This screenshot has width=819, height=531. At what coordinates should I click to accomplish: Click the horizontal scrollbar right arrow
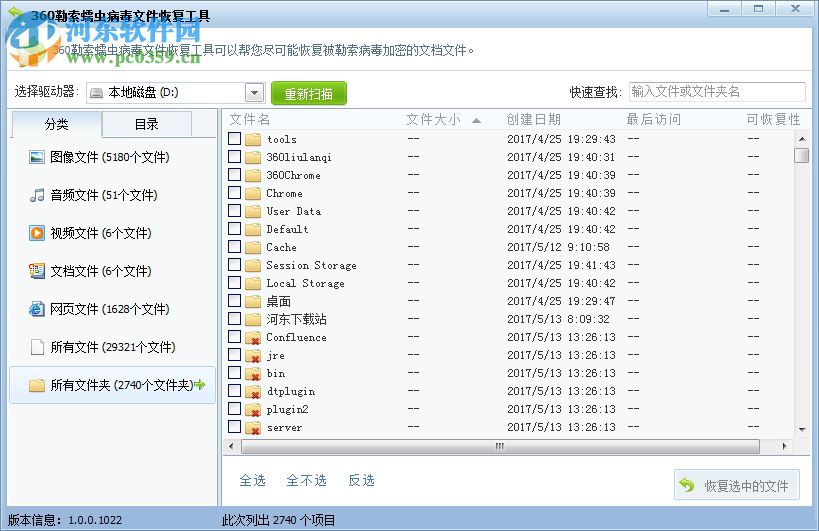point(784,446)
